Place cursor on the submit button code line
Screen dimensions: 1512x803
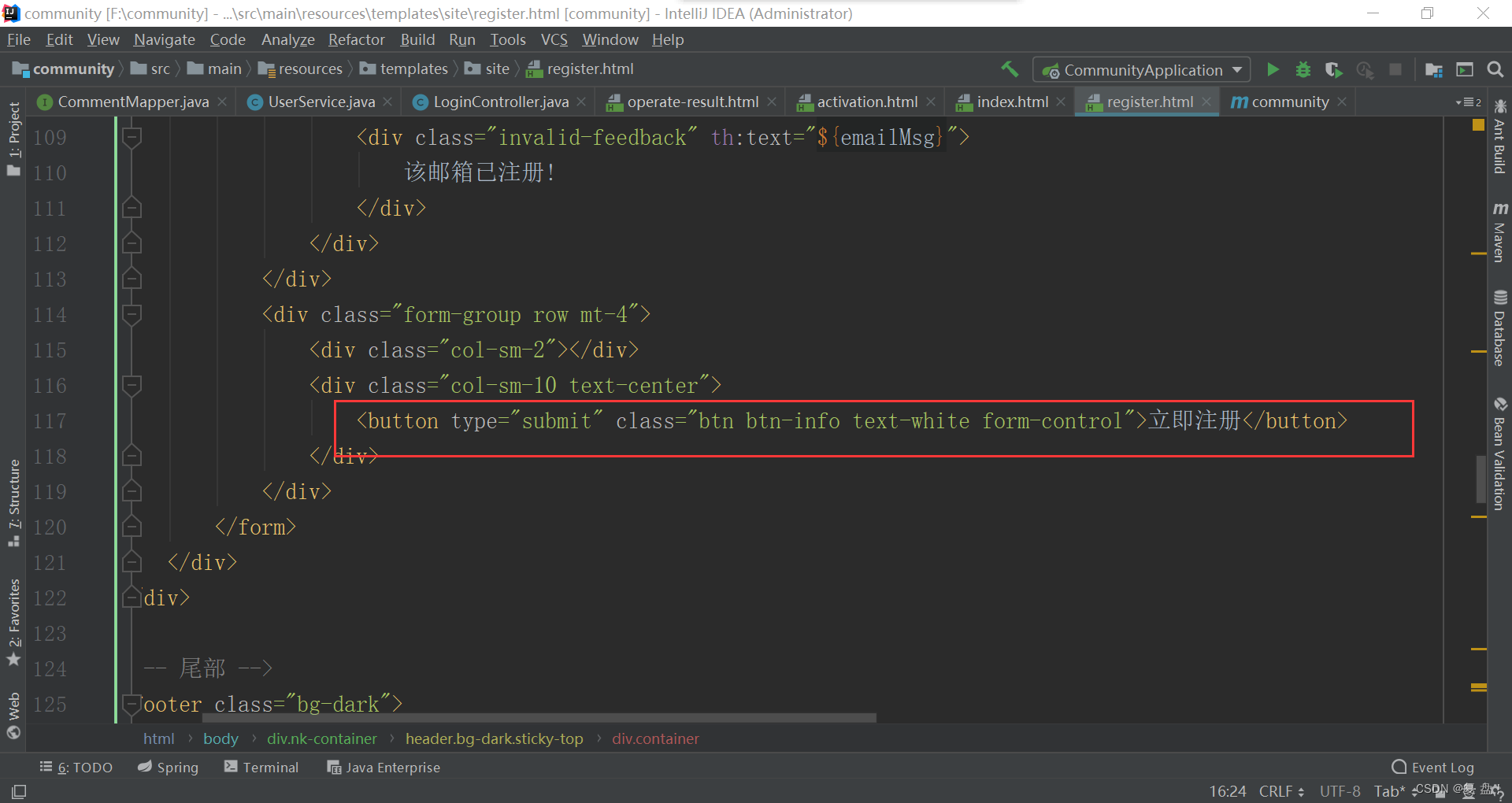851,421
